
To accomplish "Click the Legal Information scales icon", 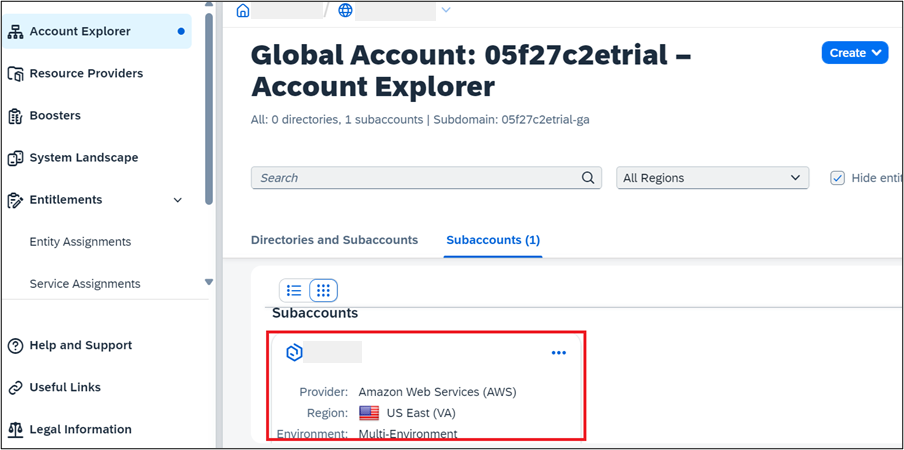I will tap(15, 430).
